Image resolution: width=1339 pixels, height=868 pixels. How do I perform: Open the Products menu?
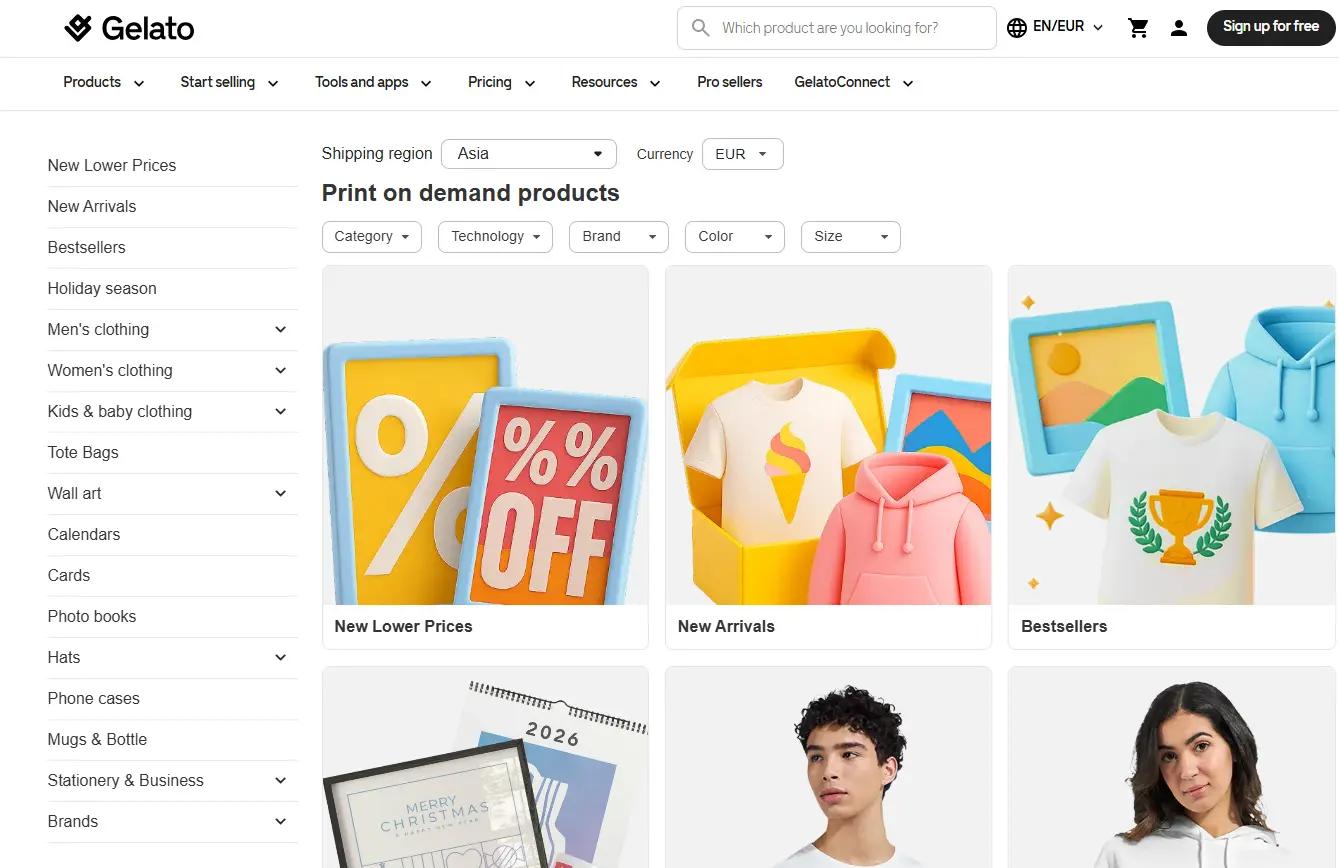(104, 83)
